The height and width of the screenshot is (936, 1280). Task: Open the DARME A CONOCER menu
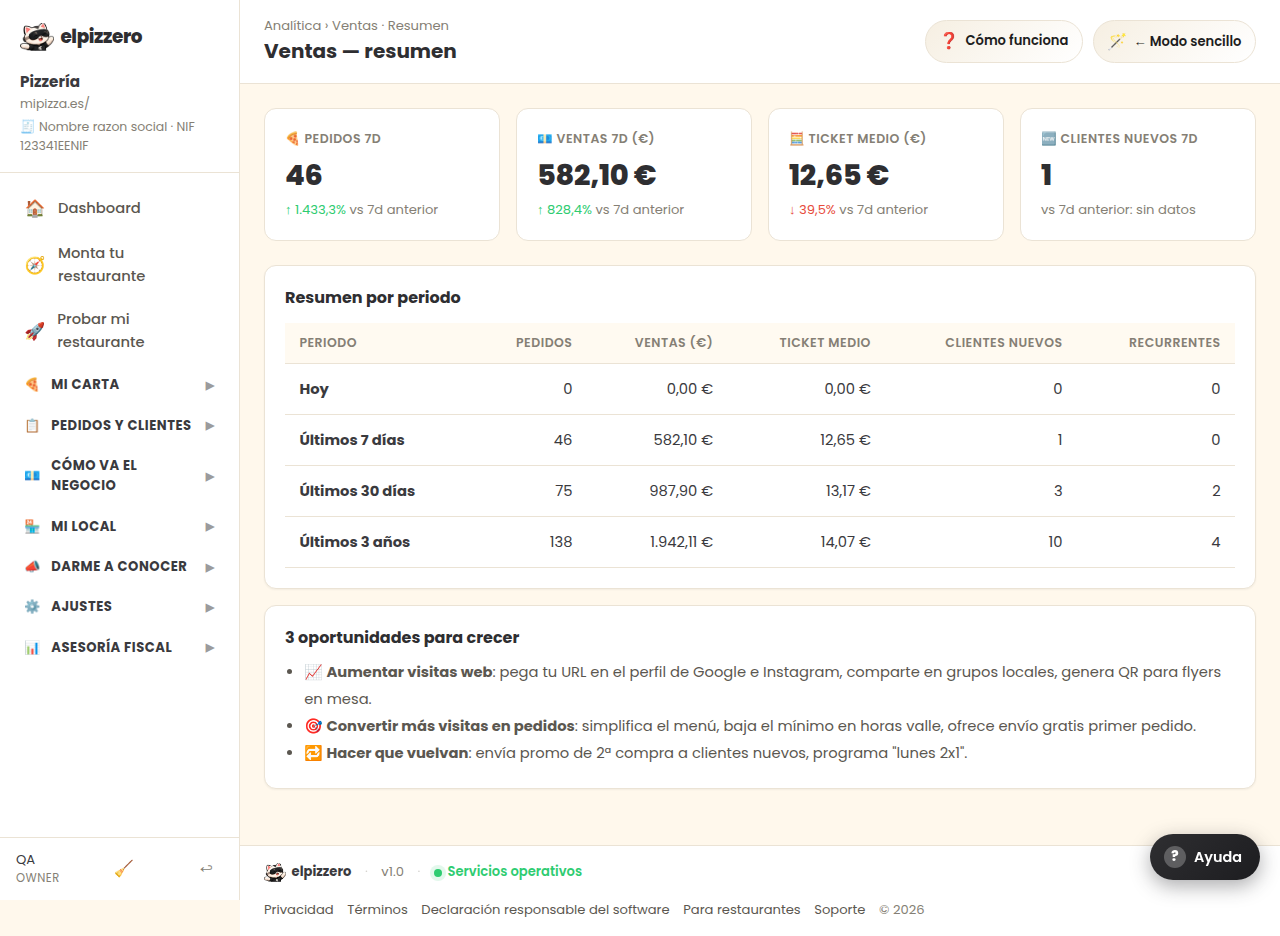(x=120, y=566)
